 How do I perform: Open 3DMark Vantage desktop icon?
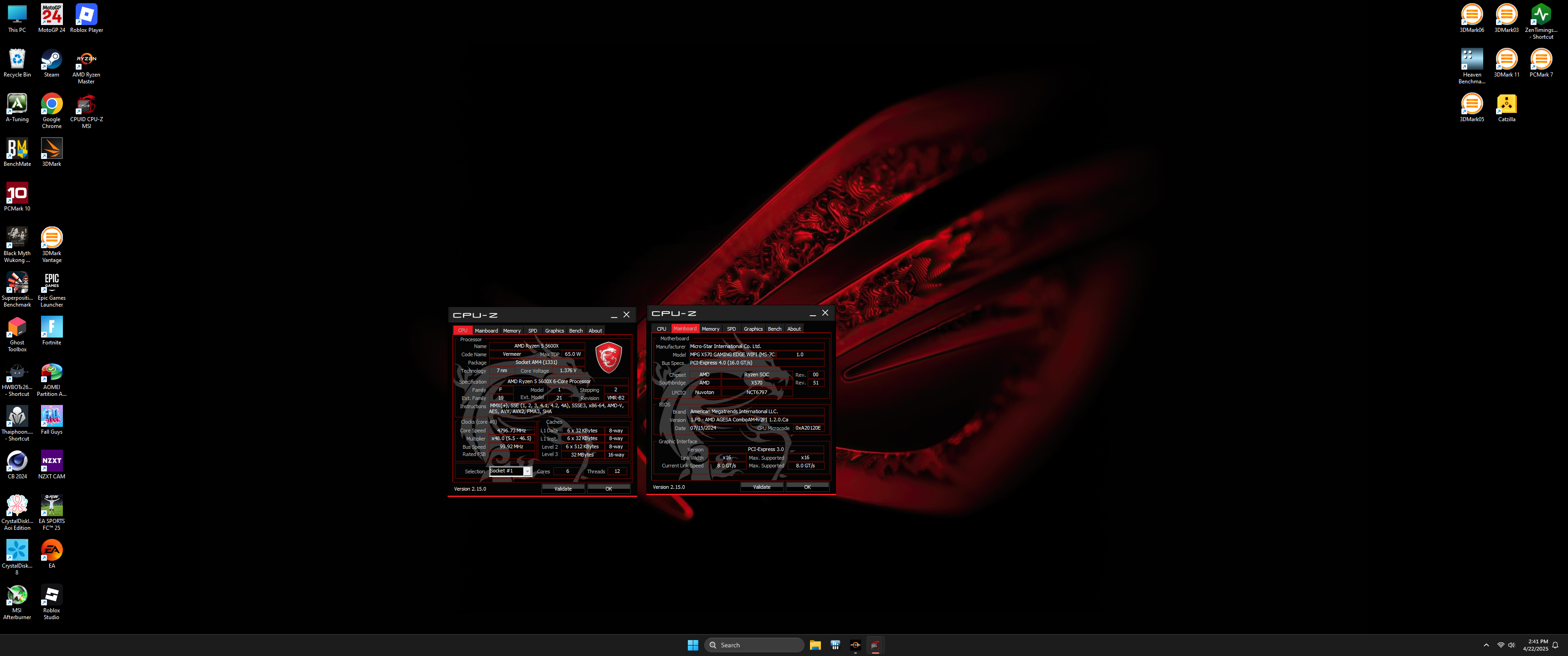click(x=52, y=245)
